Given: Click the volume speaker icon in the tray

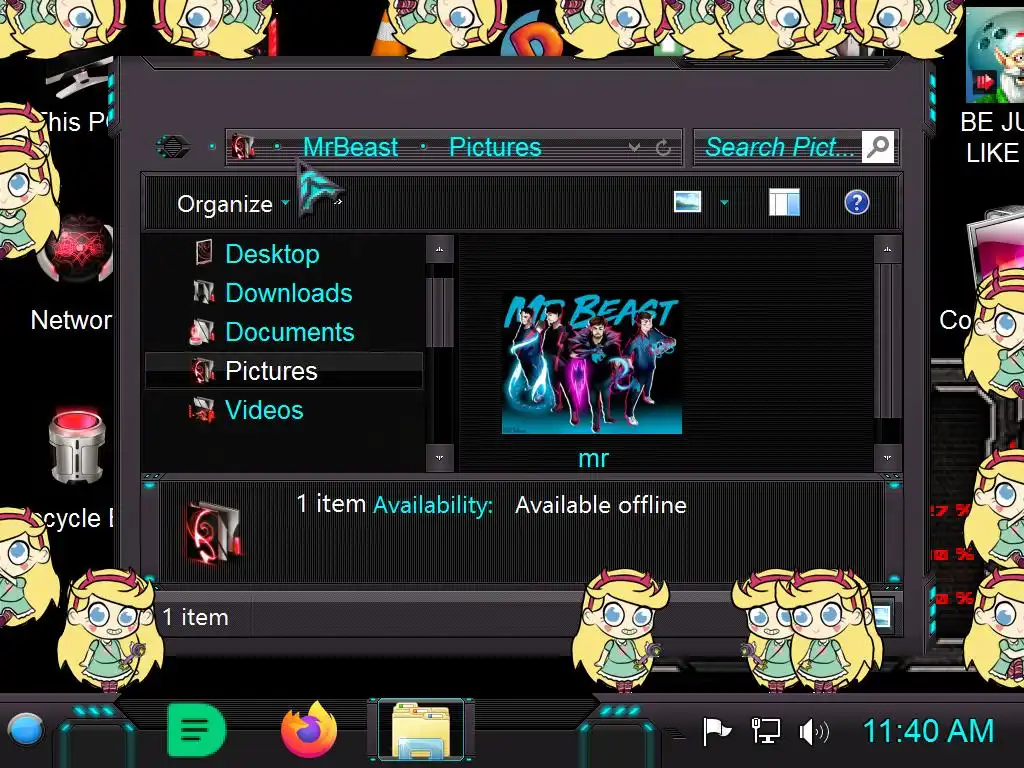Looking at the screenshot, I should [x=814, y=731].
